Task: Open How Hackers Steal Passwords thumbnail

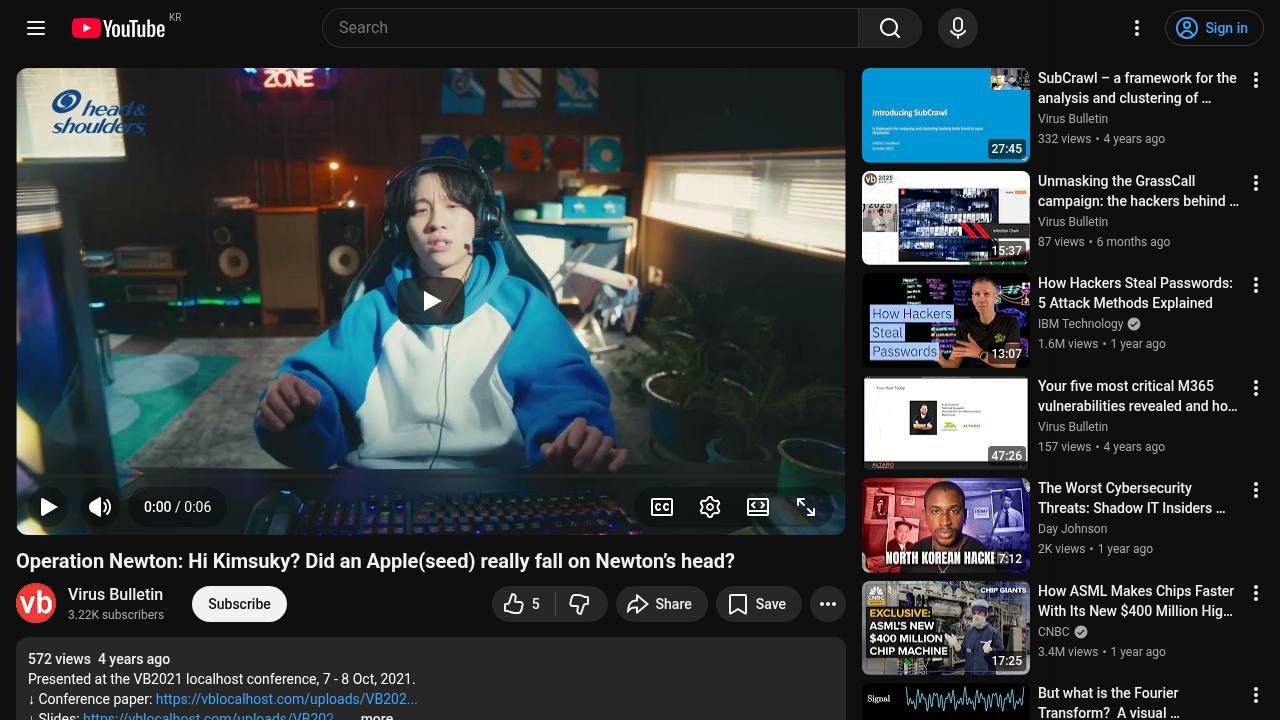Action: tap(946, 320)
